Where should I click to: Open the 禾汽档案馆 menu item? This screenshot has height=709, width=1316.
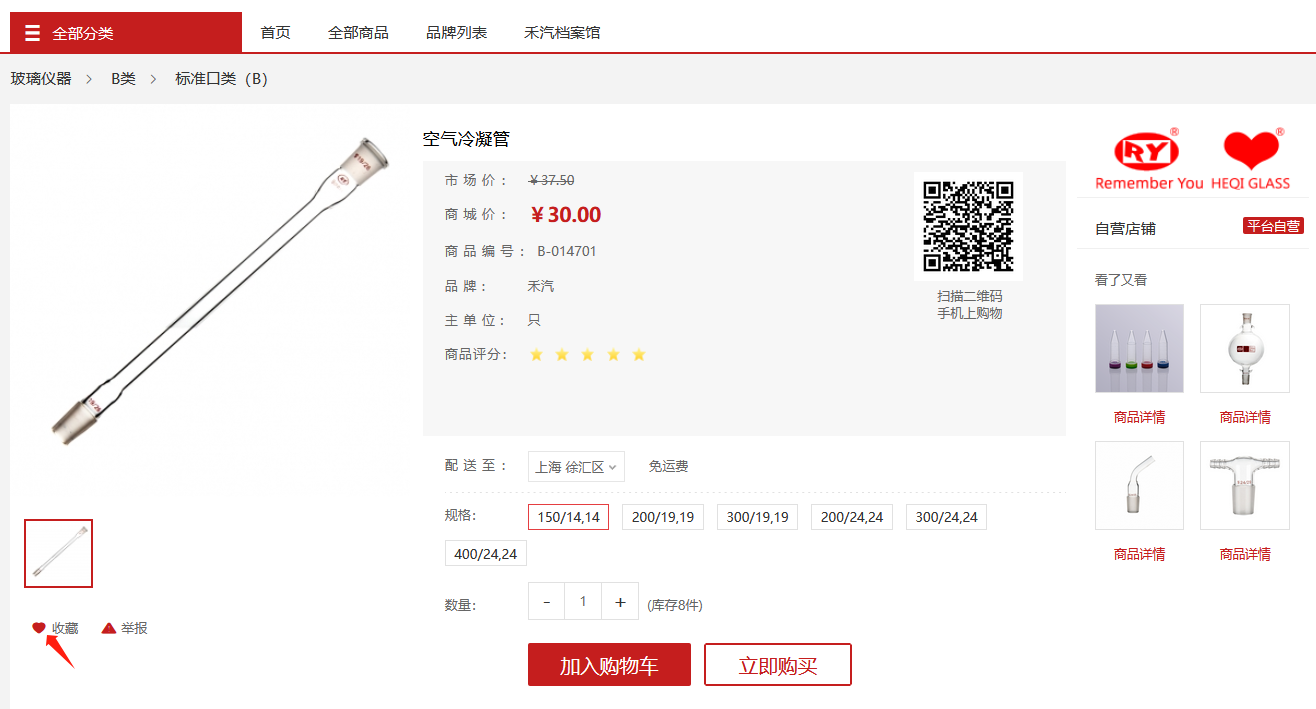(562, 33)
